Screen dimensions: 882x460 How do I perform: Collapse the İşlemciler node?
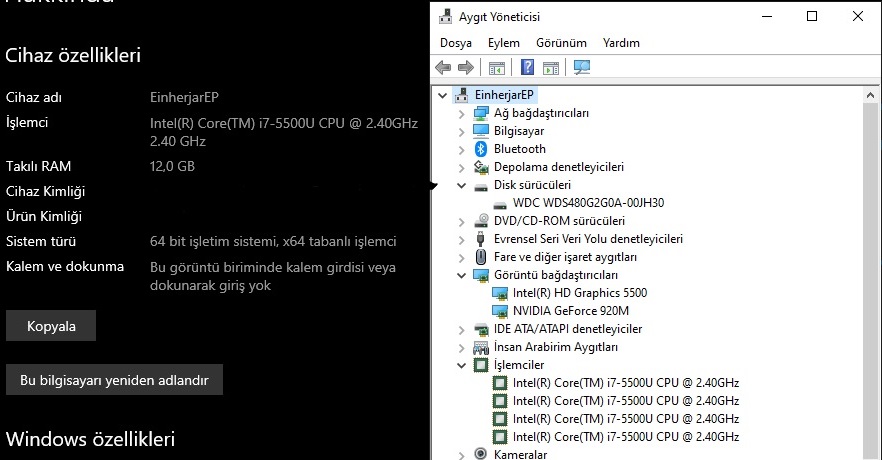(x=461, y=365)
